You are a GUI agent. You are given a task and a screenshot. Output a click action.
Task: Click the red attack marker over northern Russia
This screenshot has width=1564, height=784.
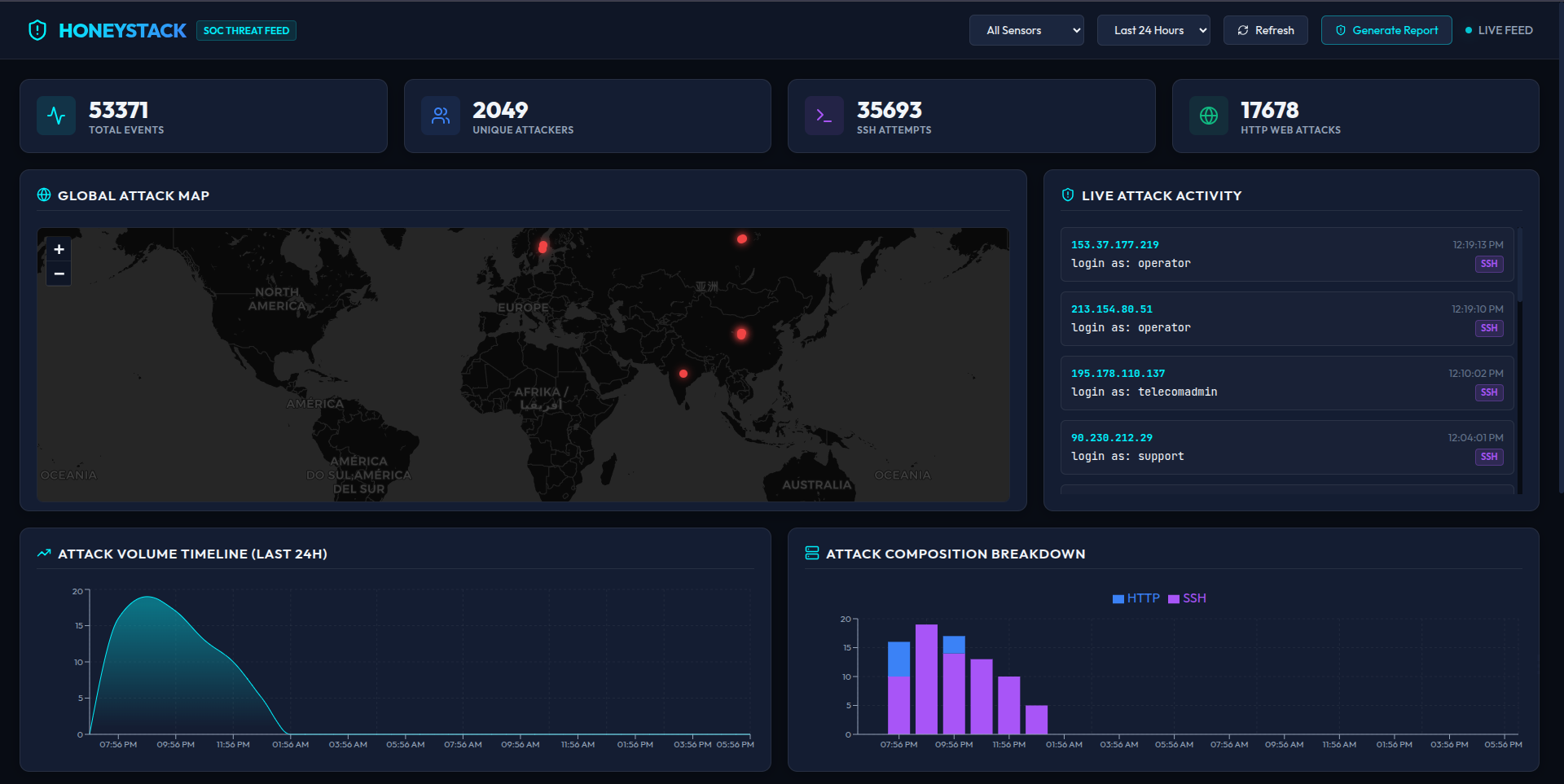point(742,239)
